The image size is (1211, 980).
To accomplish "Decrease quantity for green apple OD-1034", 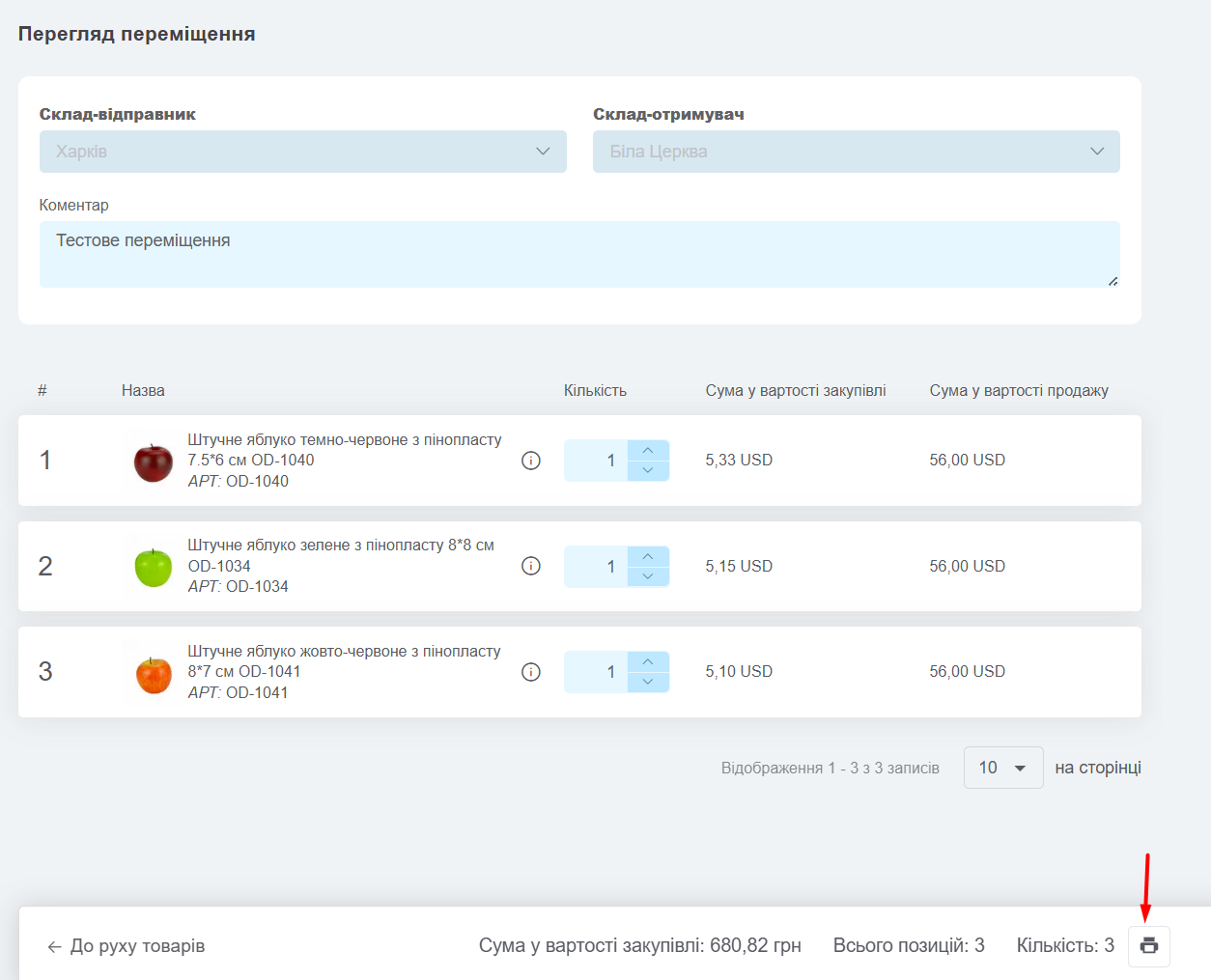I will [648, 576].
